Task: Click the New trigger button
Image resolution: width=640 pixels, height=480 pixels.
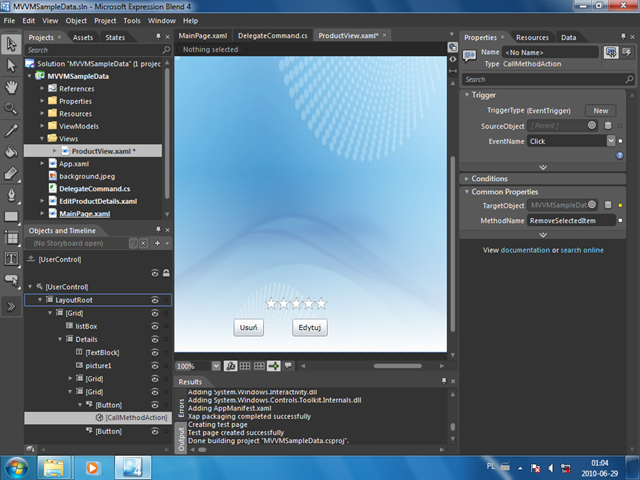Action: [600, 111]
